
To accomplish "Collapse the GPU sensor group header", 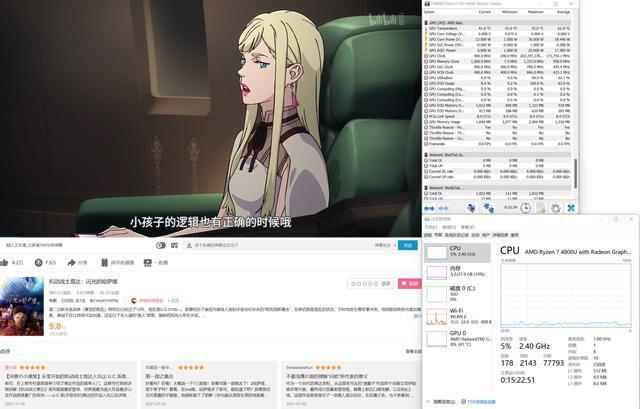I will pos(498,23).
